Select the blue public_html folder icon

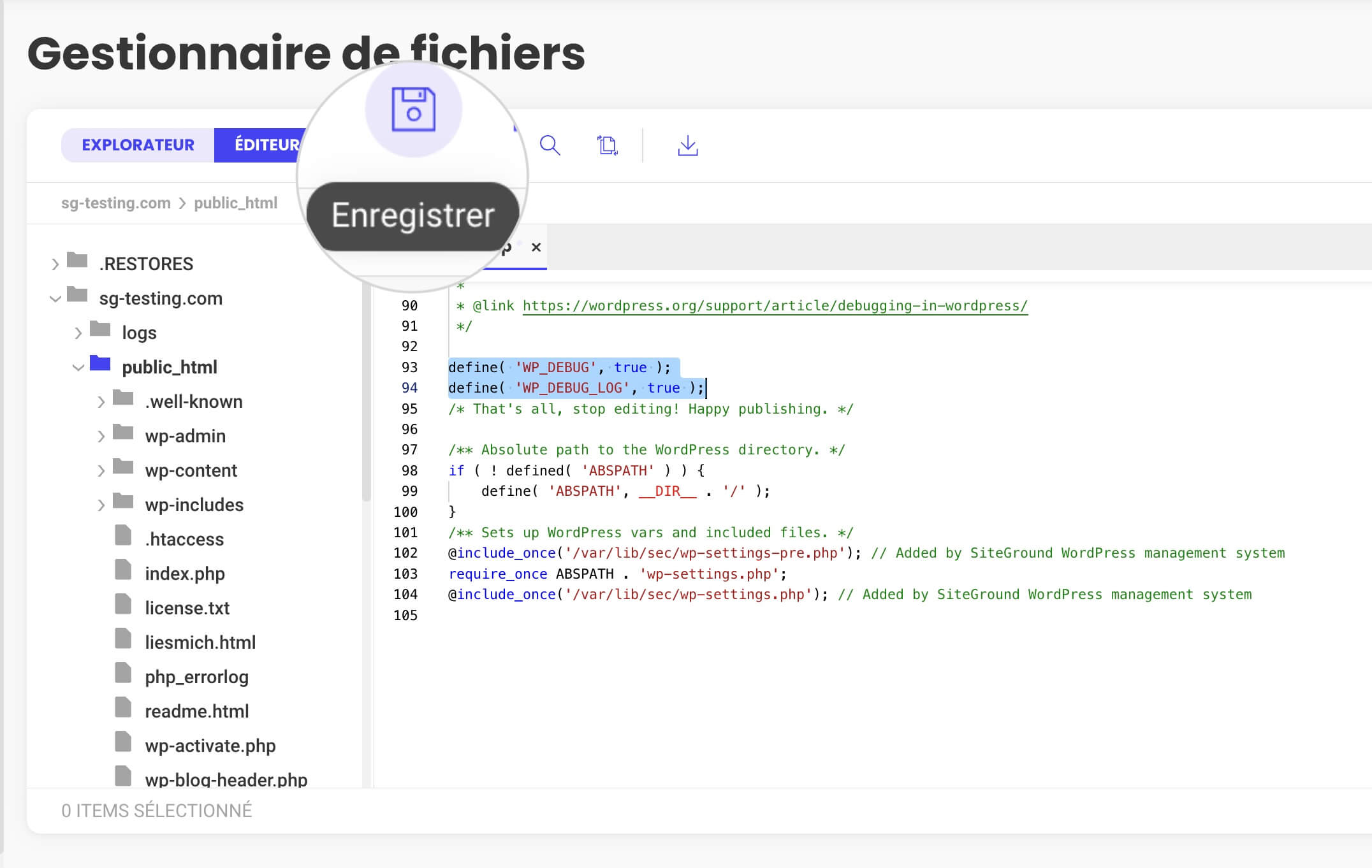tap(100, 363)
